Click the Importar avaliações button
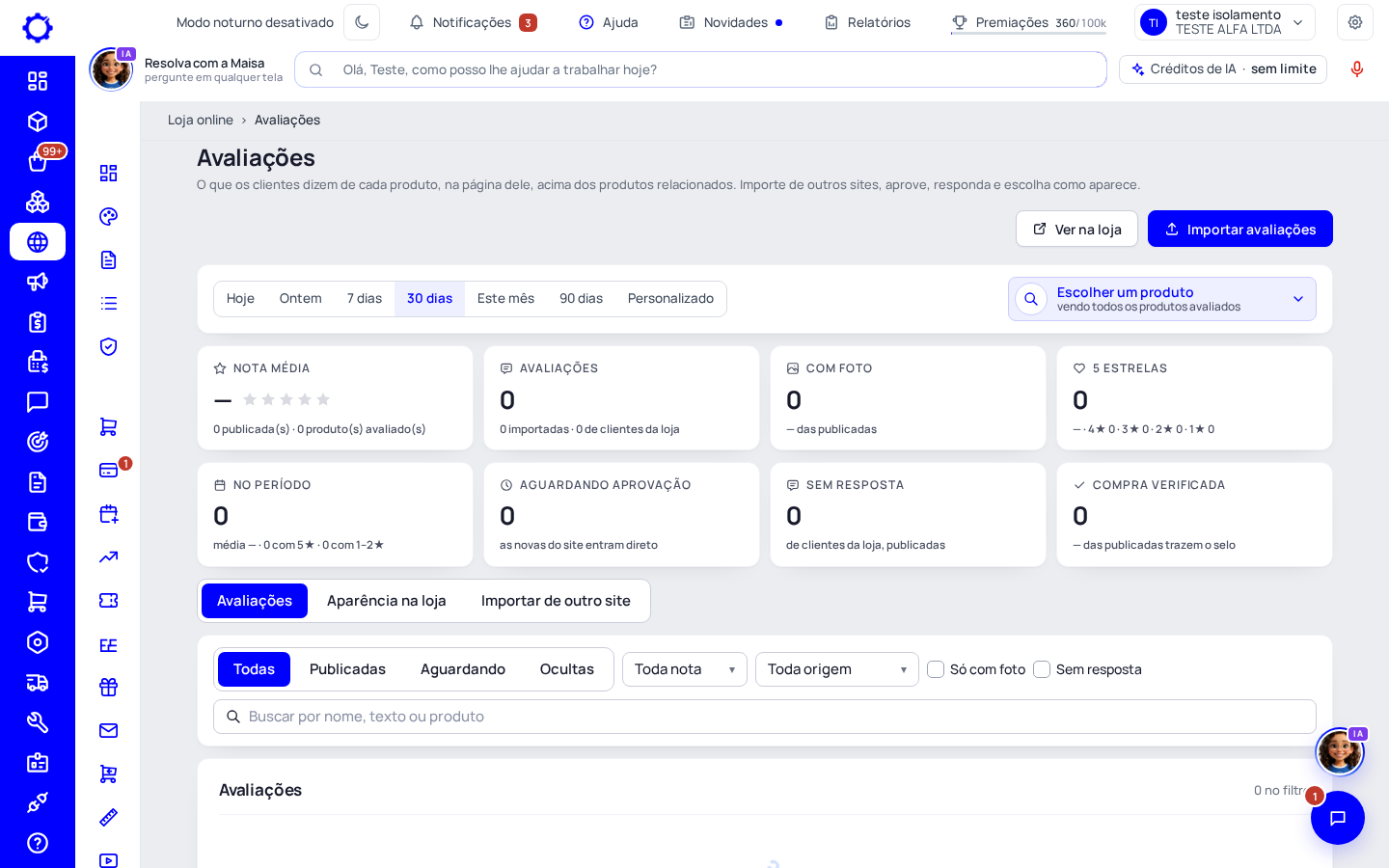1389x868 pixels. [1240, 229]
